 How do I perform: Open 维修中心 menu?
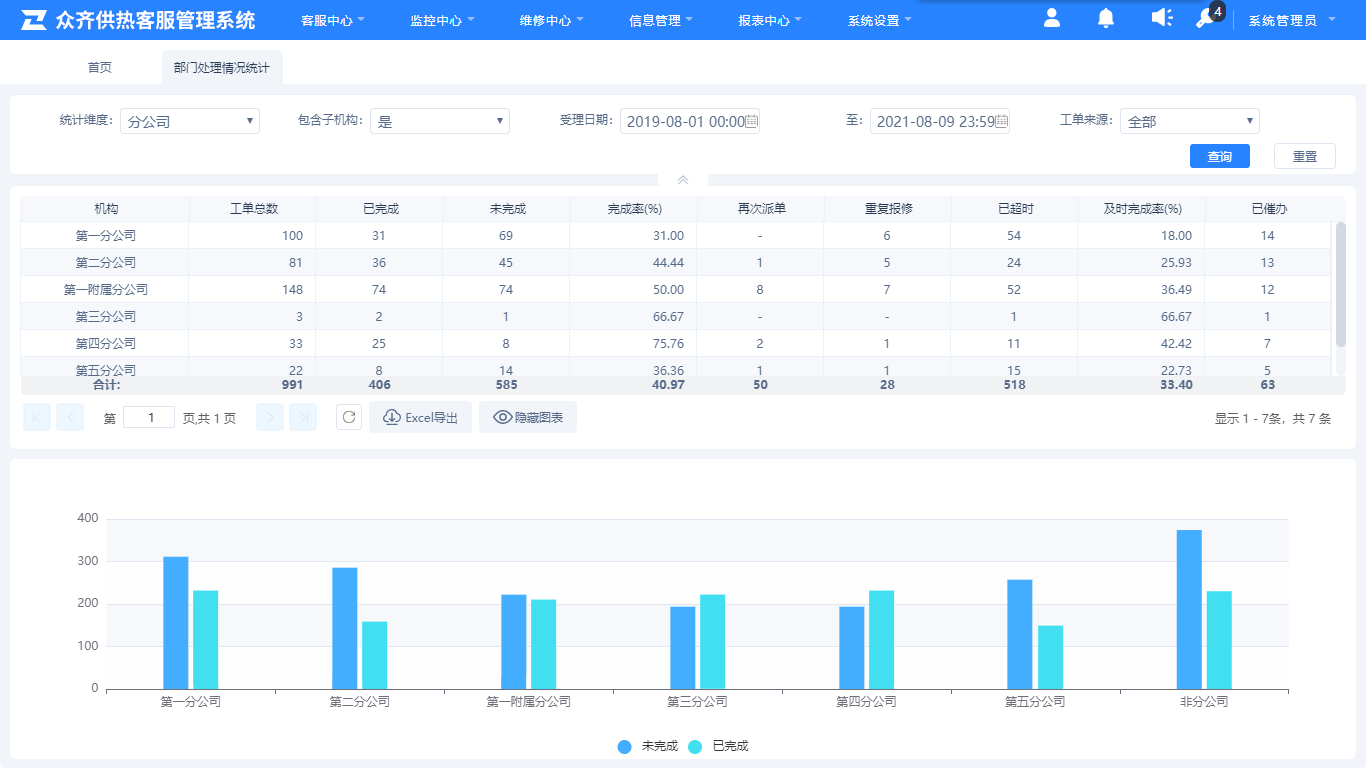[x=552, y=20]
